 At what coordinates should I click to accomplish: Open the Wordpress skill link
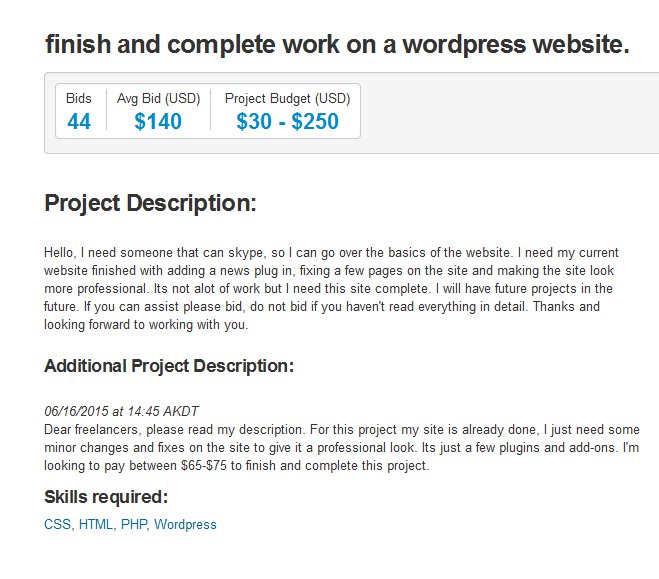coord(185,524)
